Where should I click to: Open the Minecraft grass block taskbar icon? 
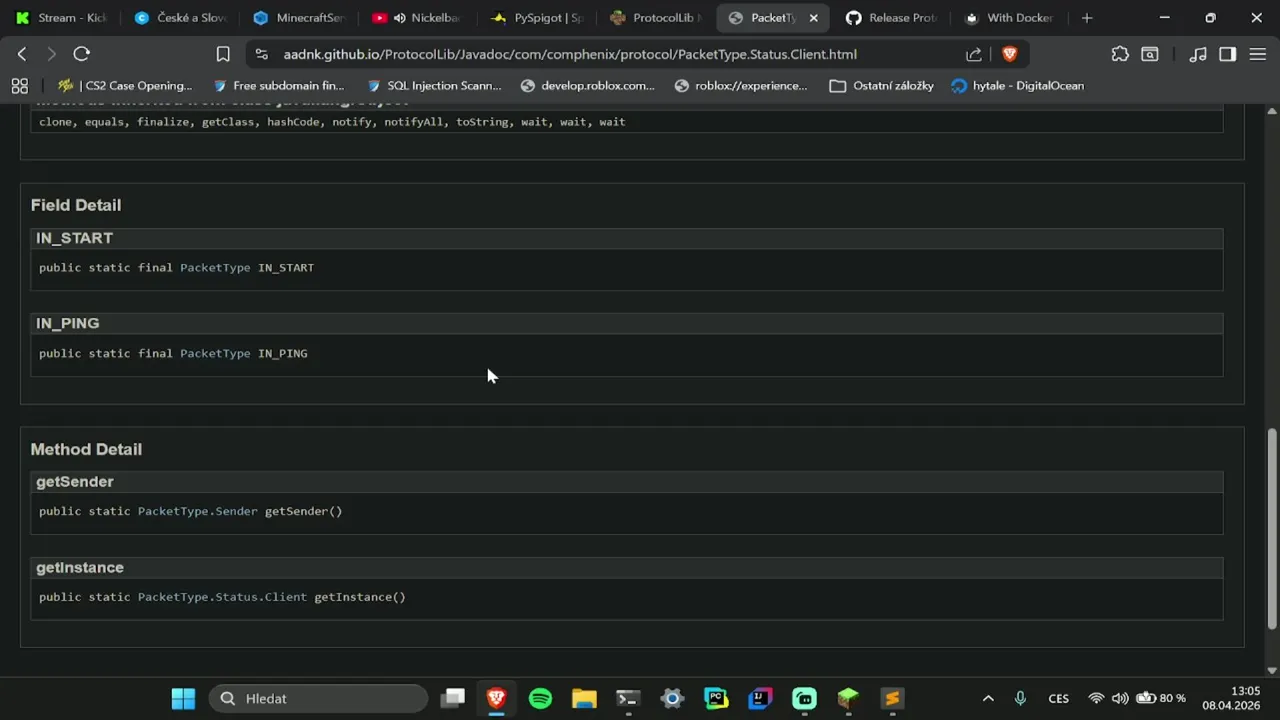(x=848, y=698)
